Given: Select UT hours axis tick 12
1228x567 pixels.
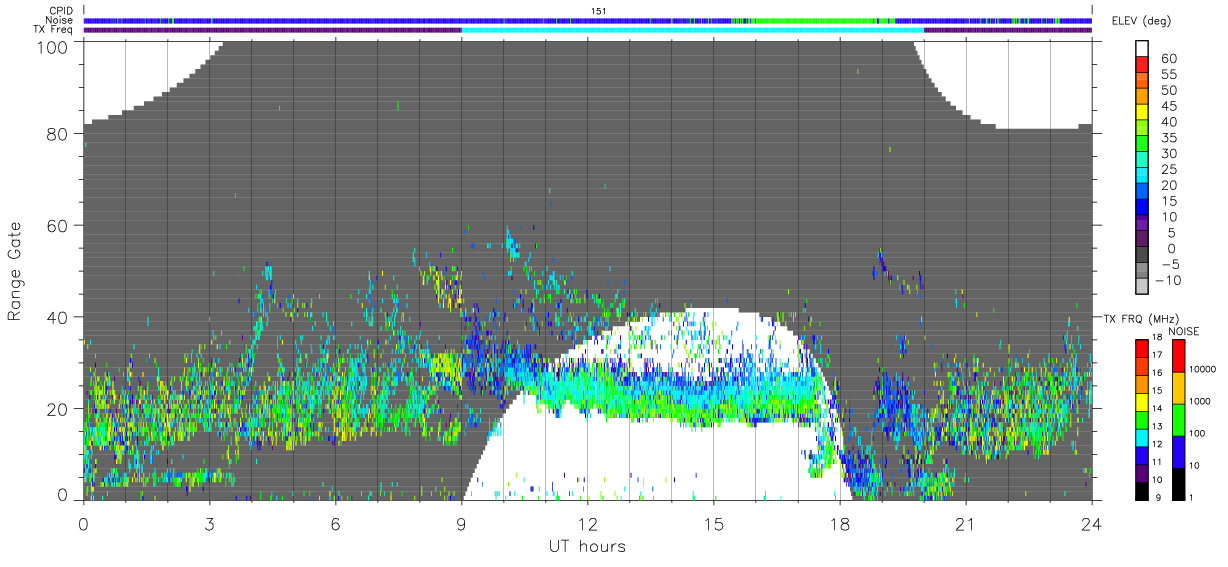Looking at the screenshot, I should [587, 524].
